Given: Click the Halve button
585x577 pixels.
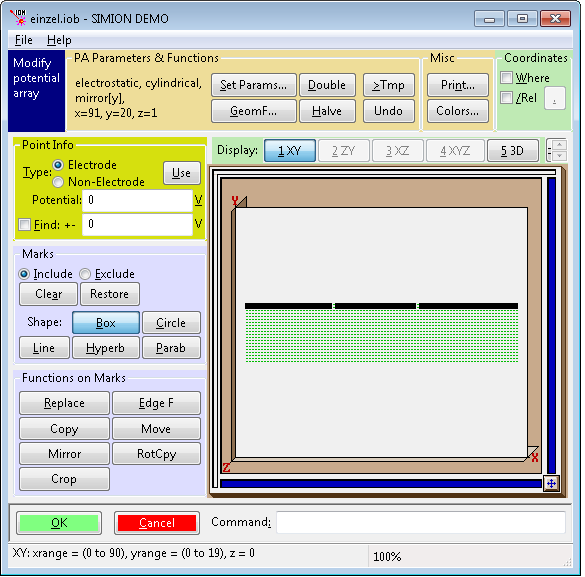Looking at the screenshot, I should [327, 111].
